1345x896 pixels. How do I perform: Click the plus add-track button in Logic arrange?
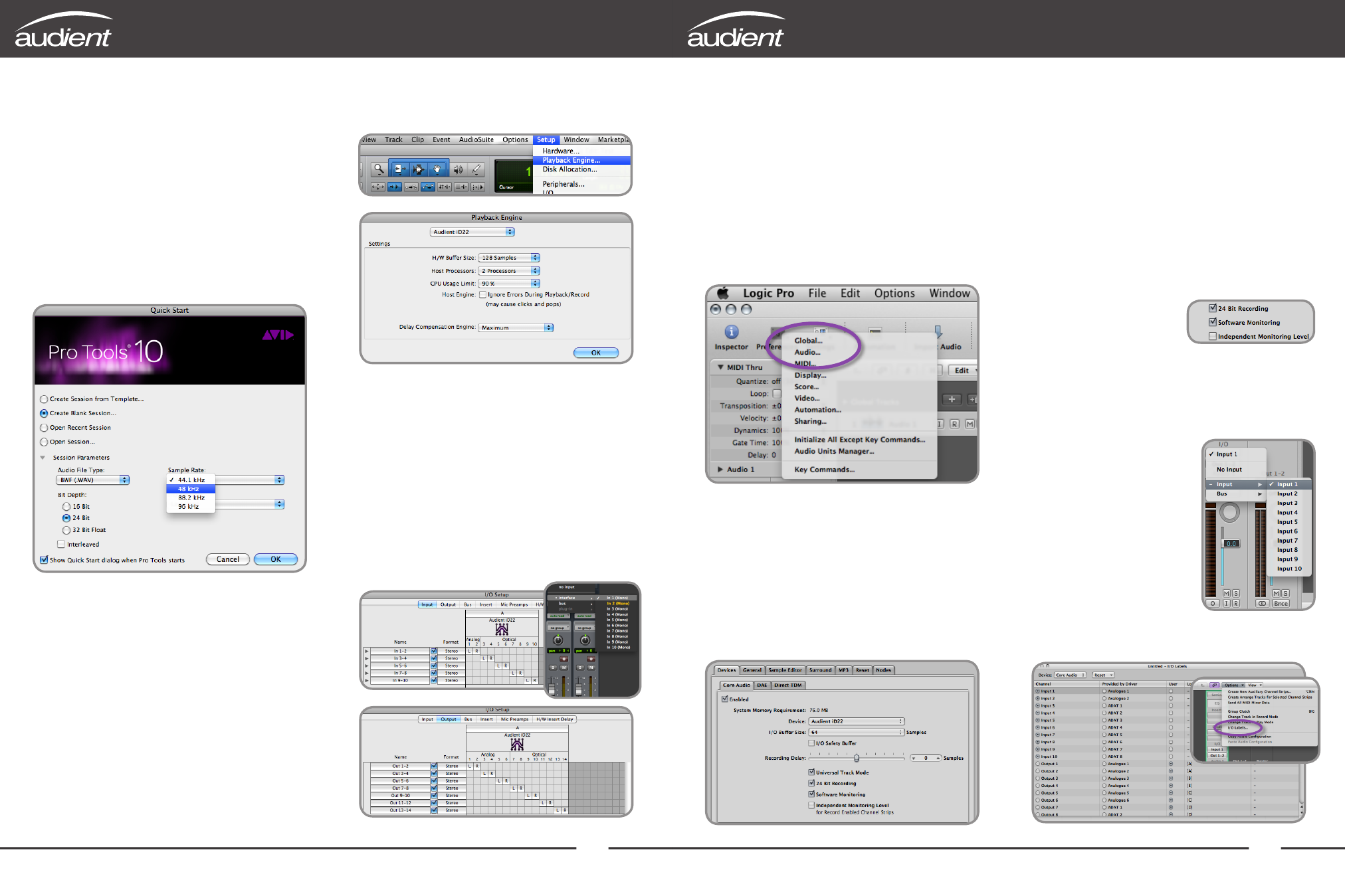click(952, 399)
